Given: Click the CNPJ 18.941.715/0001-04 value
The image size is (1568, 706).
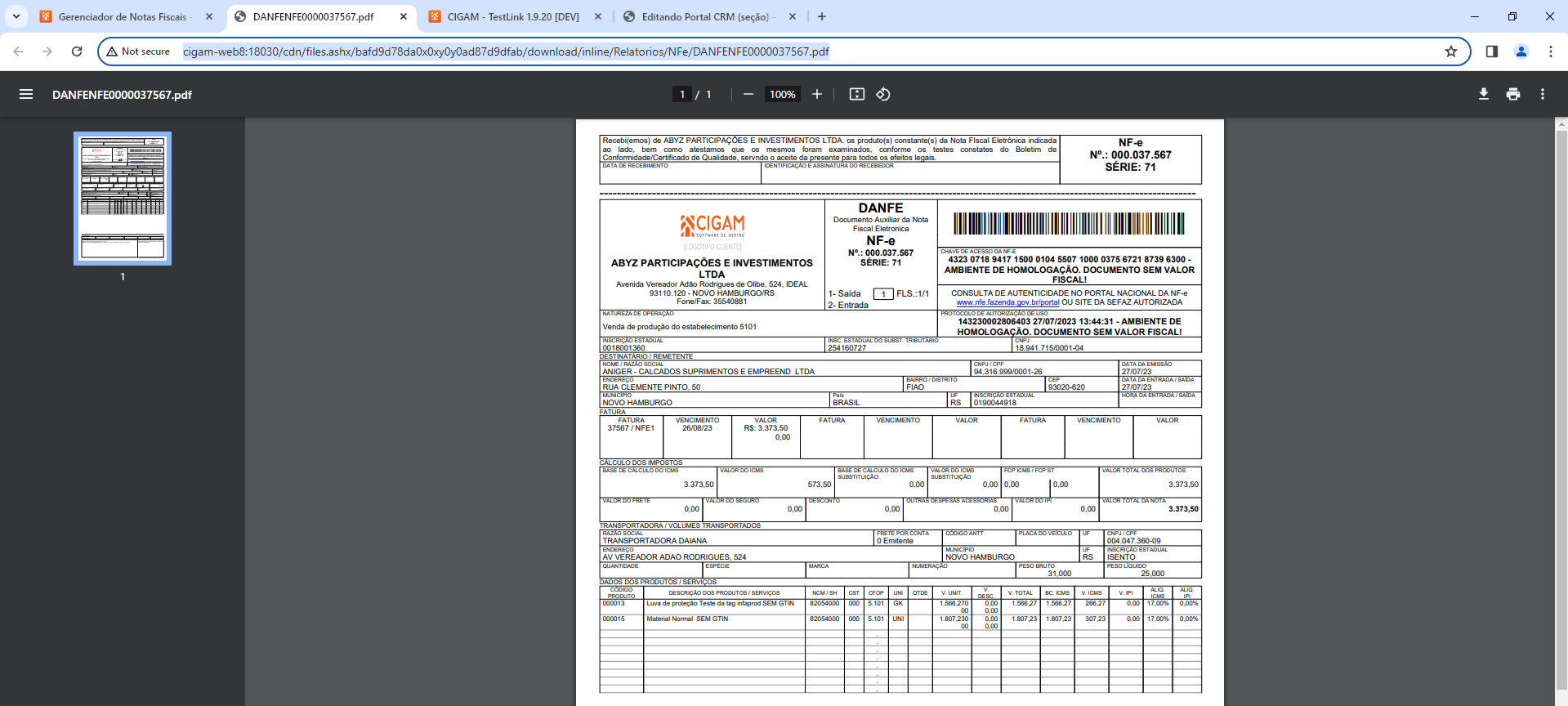Looking at the screenshot, I should tap(1049, 348).
